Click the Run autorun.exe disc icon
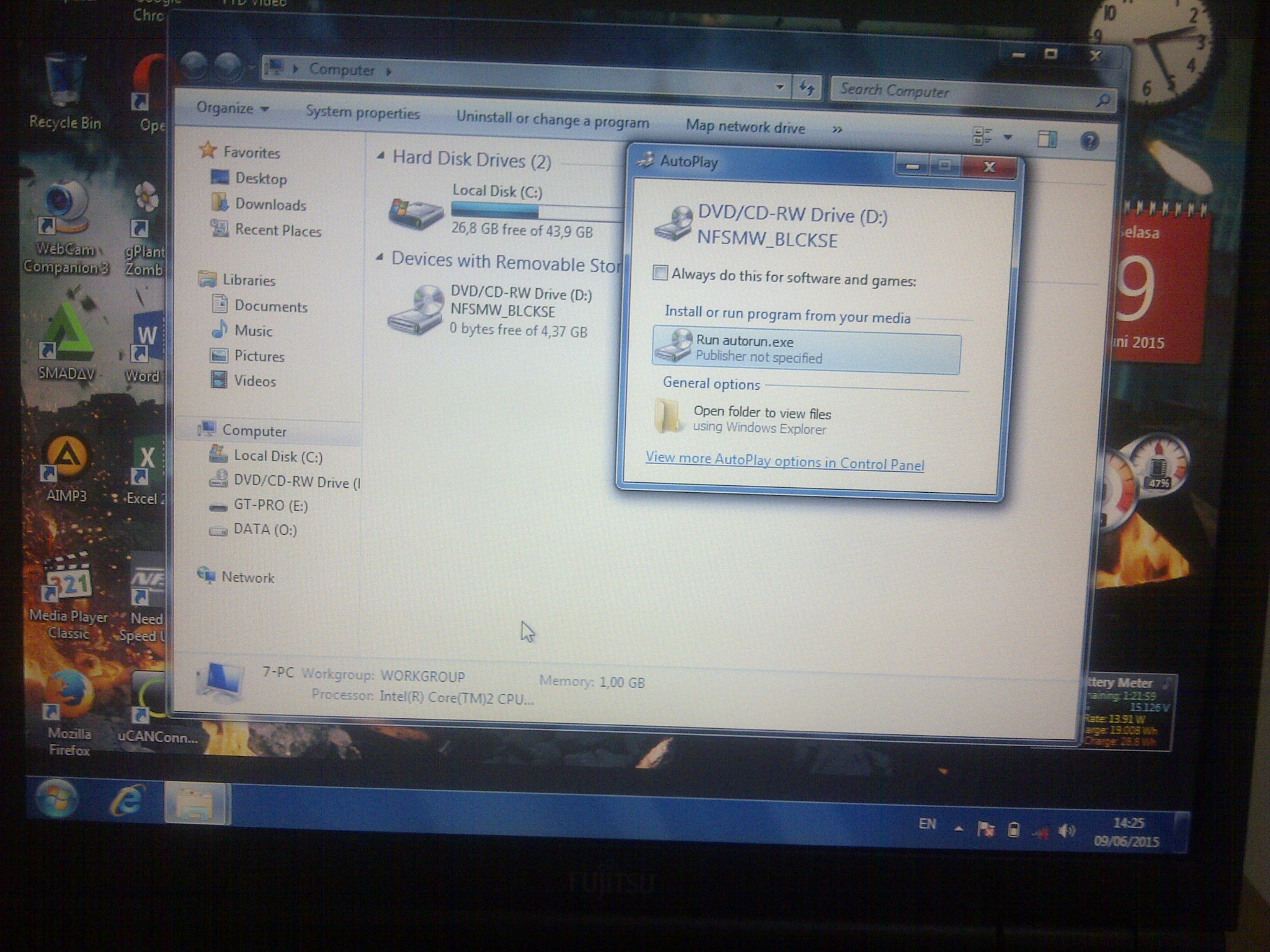The image size is (1270, 952). [x=673, y=345]
